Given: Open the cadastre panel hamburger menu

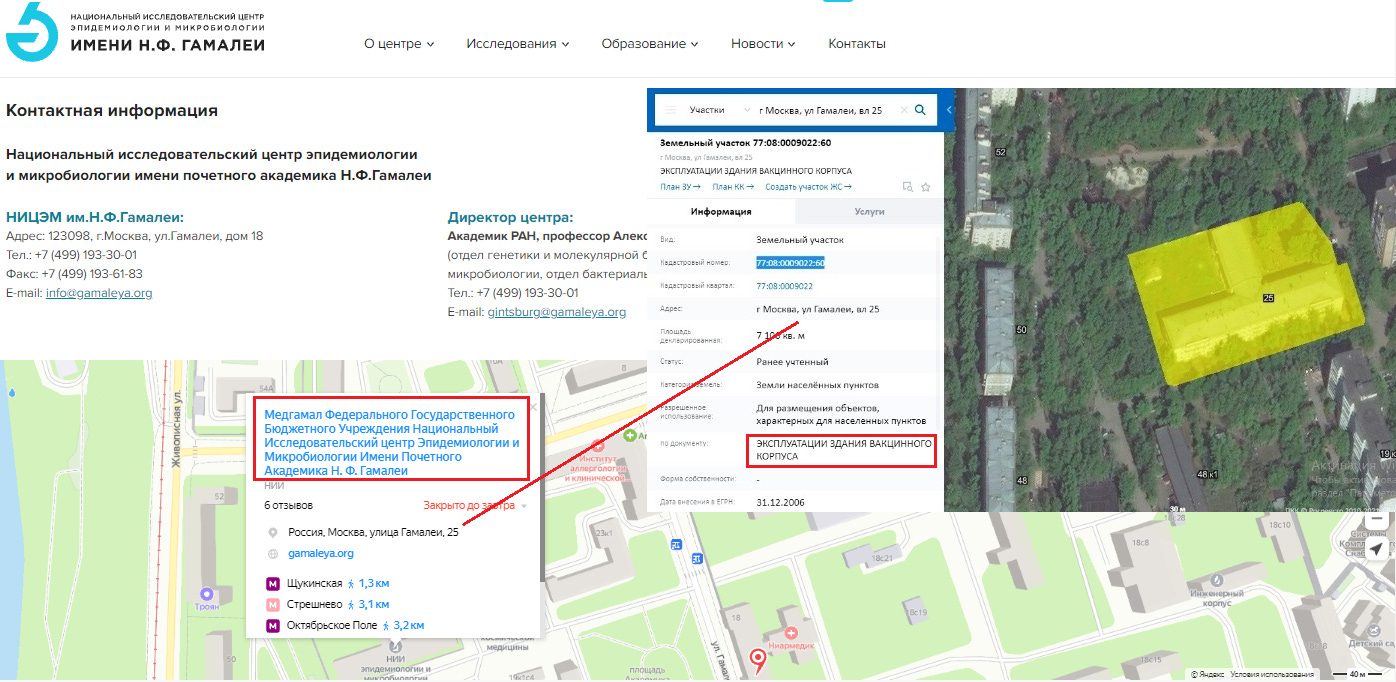Looking at the screenshot, I should tap(671, 110).
